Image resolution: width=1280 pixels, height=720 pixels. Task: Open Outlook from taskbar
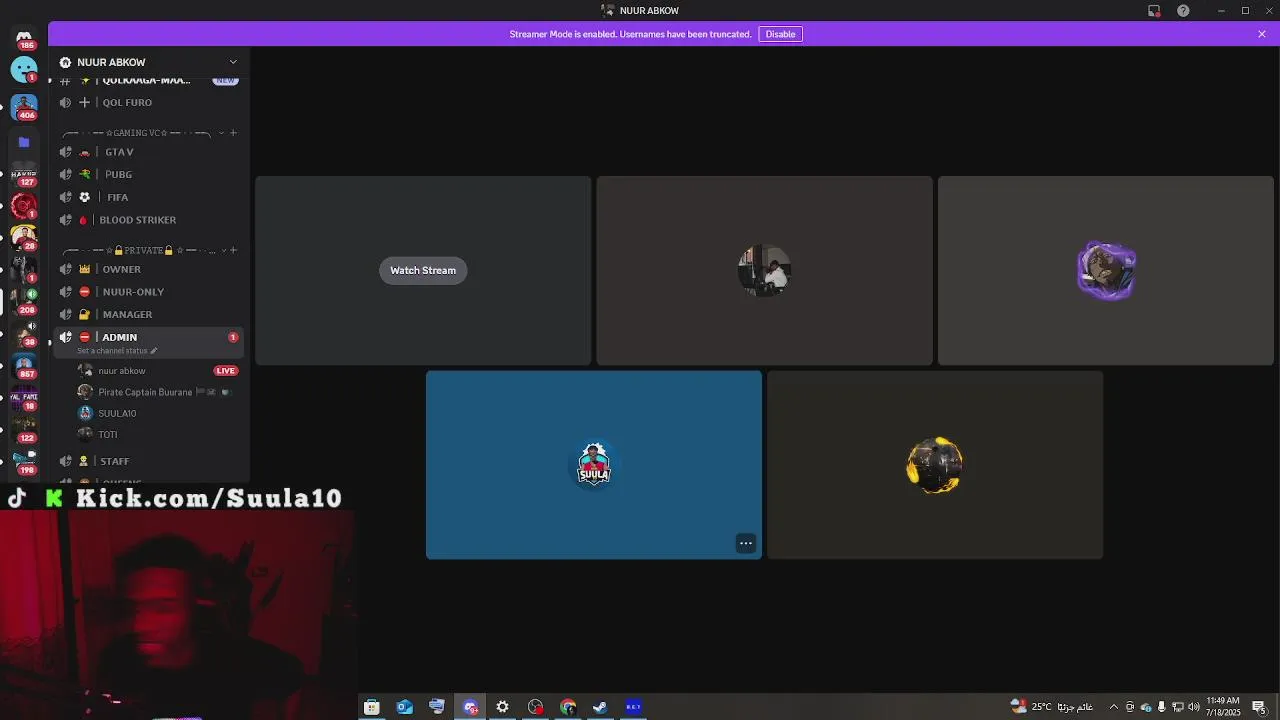404,707
